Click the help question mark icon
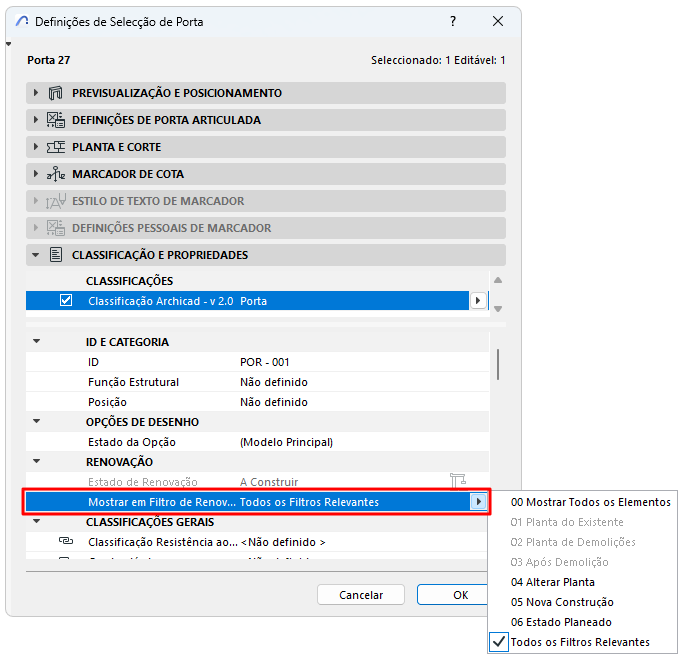Image resolution: width=684 pixels, height=661 pixels. pos(453,21)
